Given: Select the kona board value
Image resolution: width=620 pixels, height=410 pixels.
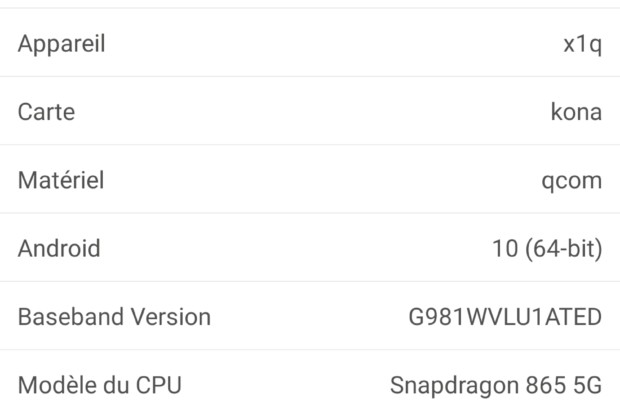Looking at the screenshot, I should coord(576,112).
